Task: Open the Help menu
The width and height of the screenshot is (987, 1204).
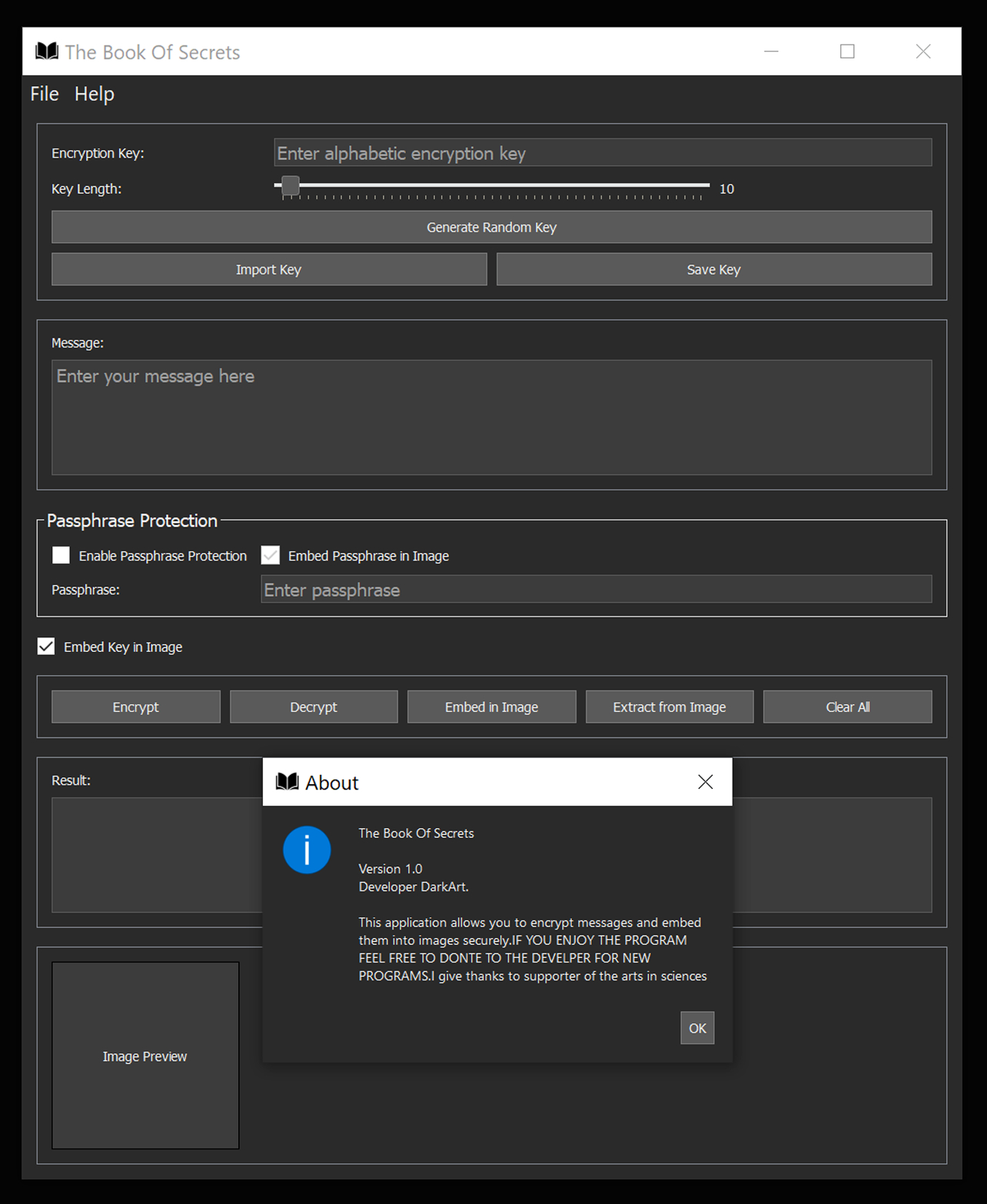Action: click(95, 94)
